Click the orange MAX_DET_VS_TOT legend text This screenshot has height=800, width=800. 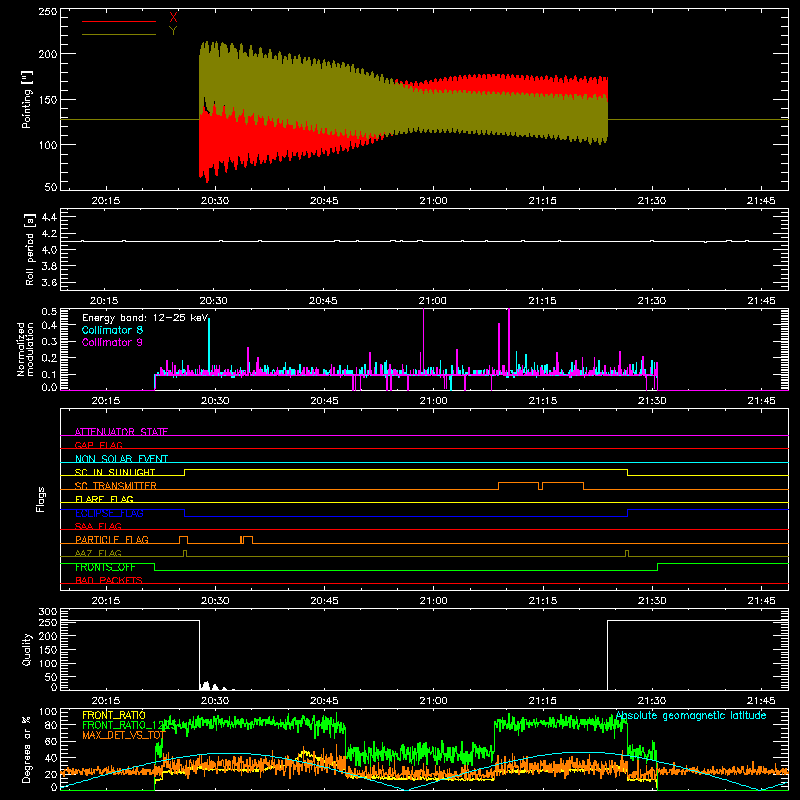pos(123,735)
